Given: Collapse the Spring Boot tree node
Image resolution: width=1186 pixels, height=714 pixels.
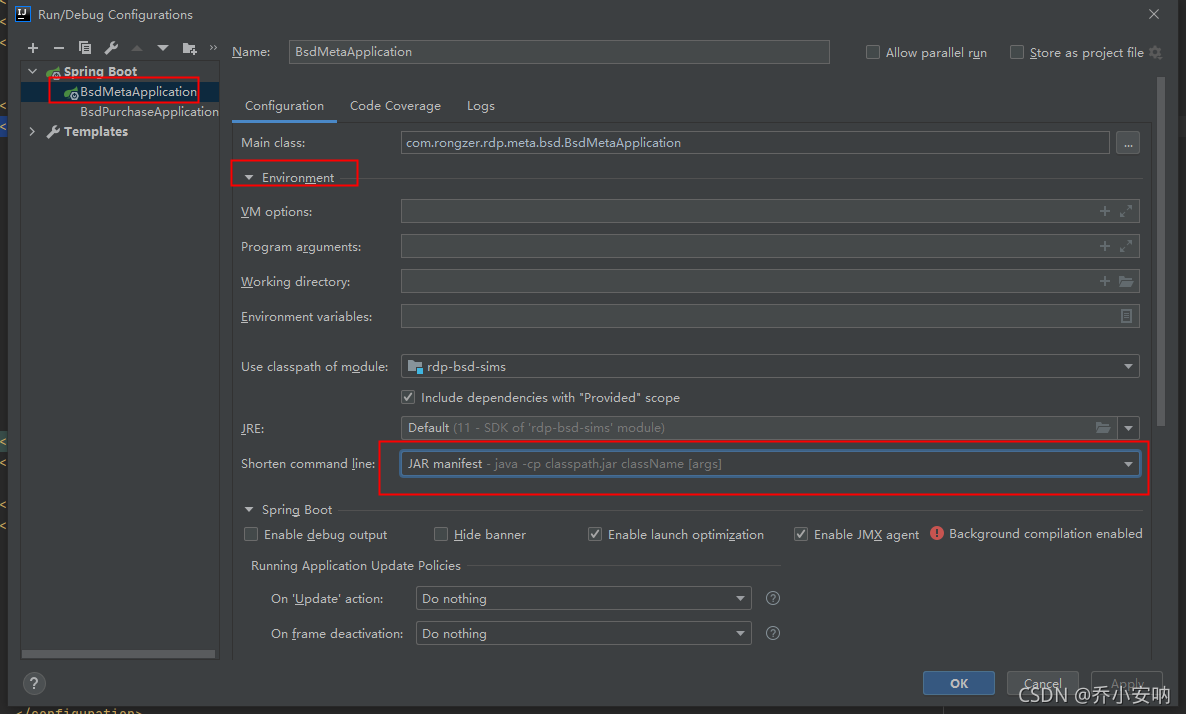Looking at the screenshot, I should coord(33,71).
